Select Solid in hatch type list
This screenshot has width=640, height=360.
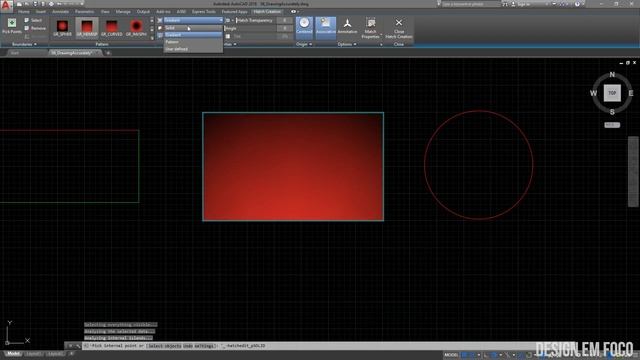click(x=193, y=28)
